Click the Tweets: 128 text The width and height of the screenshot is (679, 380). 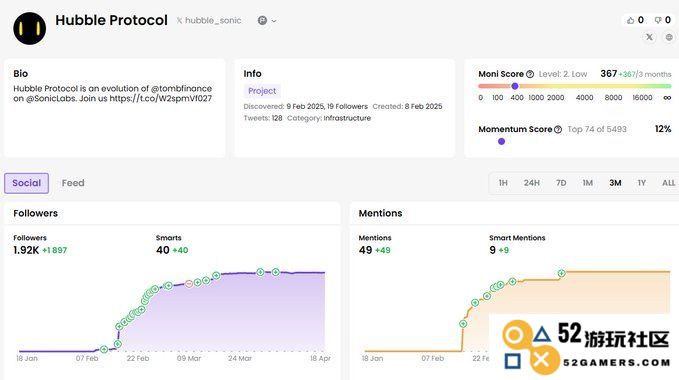(x=263, y=118)
